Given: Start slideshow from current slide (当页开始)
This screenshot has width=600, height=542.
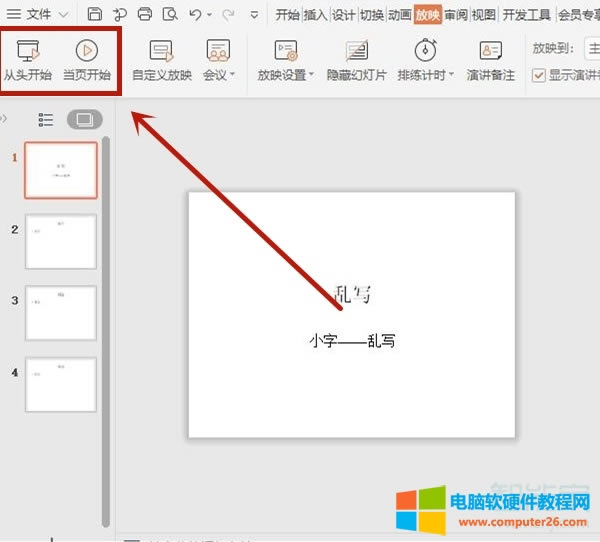Looking at the screenshot, I should point(86,58).
